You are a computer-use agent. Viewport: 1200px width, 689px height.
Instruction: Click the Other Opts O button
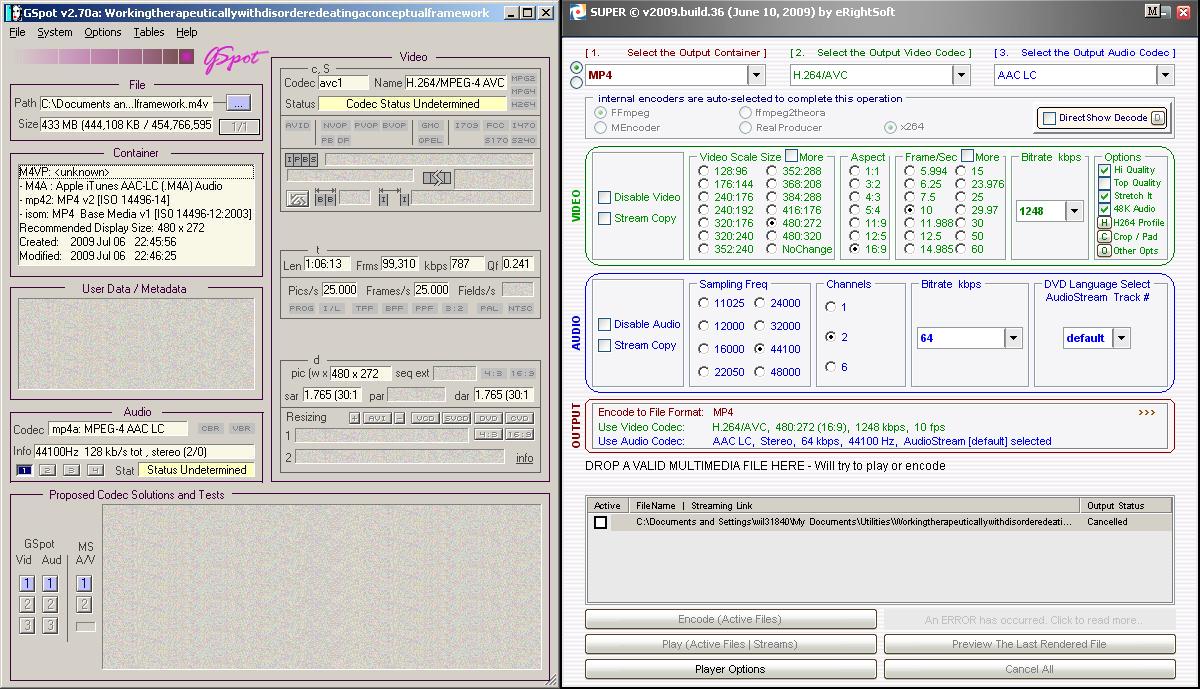click(x=1104, y=251)
